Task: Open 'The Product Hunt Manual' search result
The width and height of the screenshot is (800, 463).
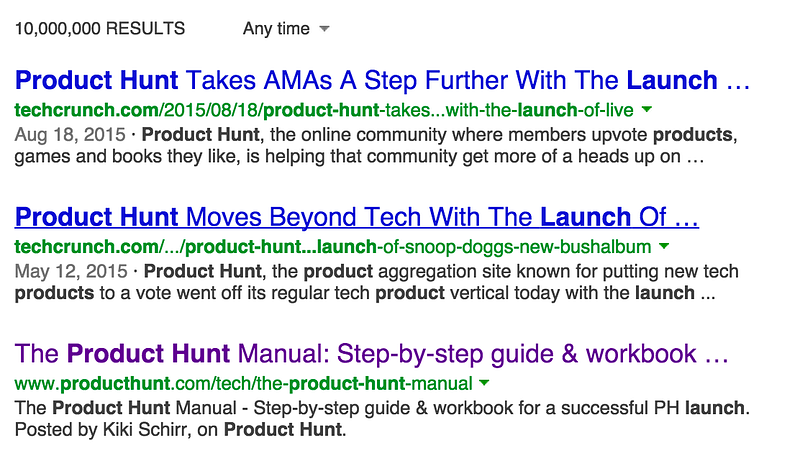Action: pyautogui.click(x=371, y=354)
